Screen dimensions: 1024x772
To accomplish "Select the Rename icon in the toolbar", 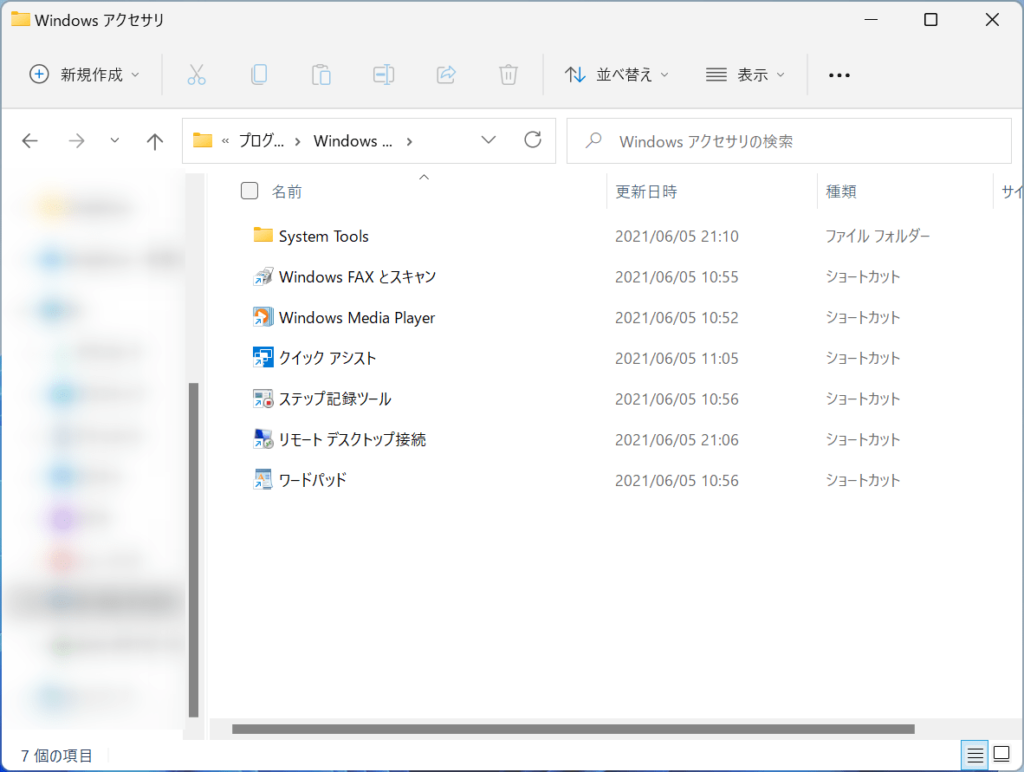I will click(x=383, y=74).
